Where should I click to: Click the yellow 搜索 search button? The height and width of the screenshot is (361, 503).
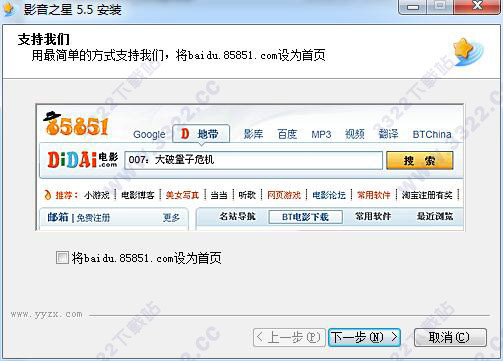coord(420,160)
